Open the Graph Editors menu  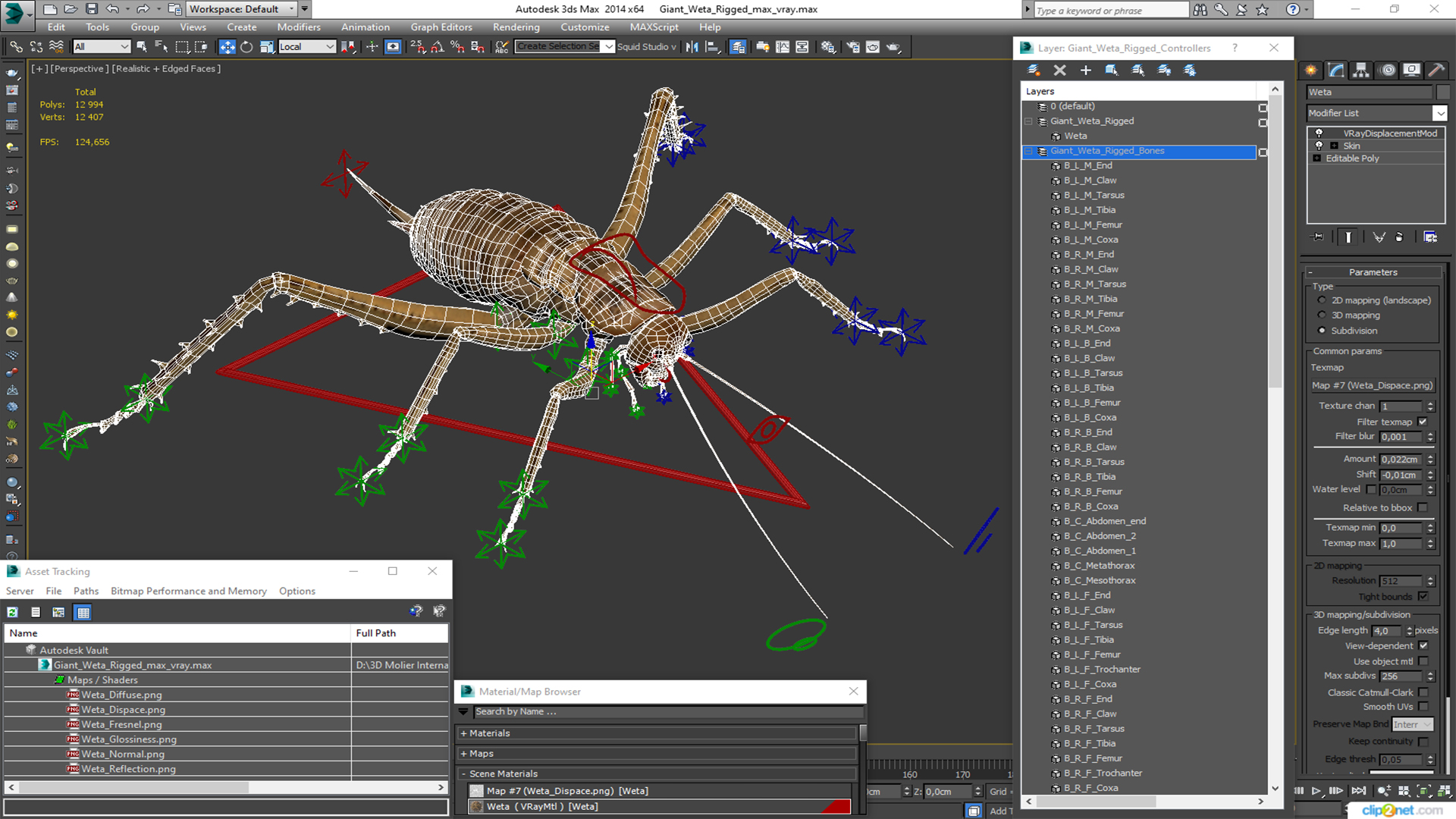click(441, 27)
